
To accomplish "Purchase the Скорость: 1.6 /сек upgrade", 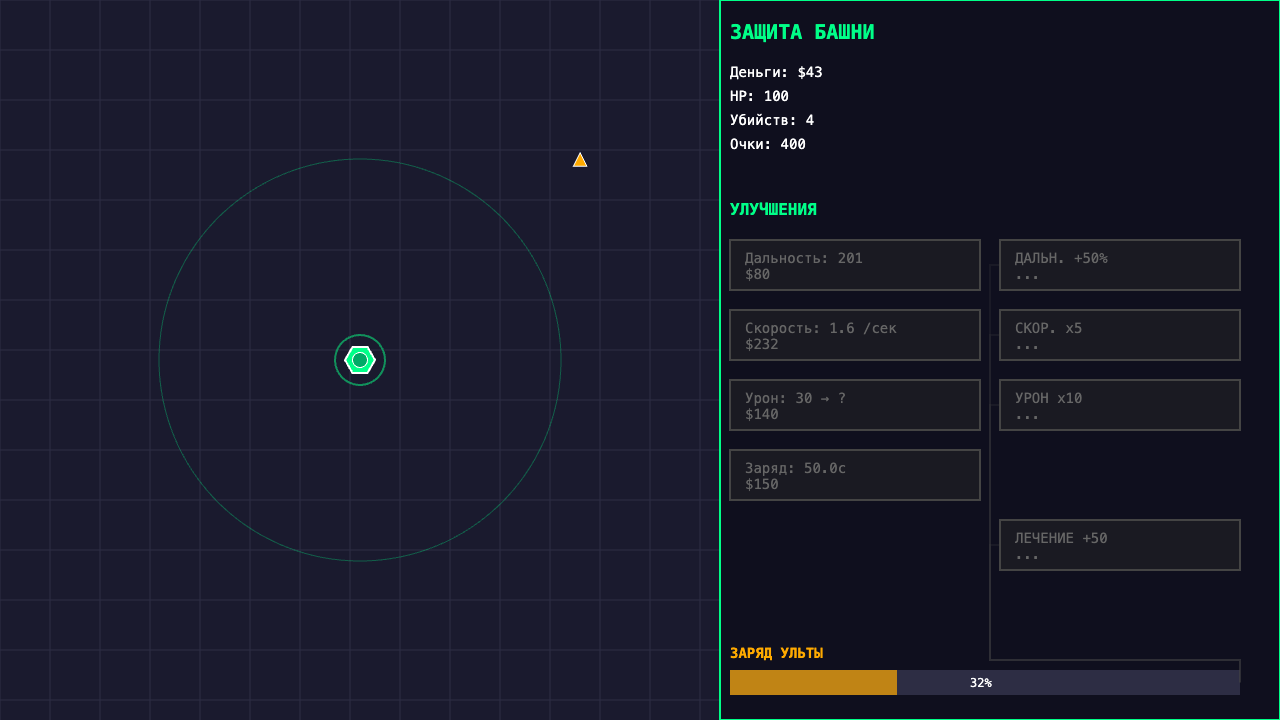I will pos(855,335).
